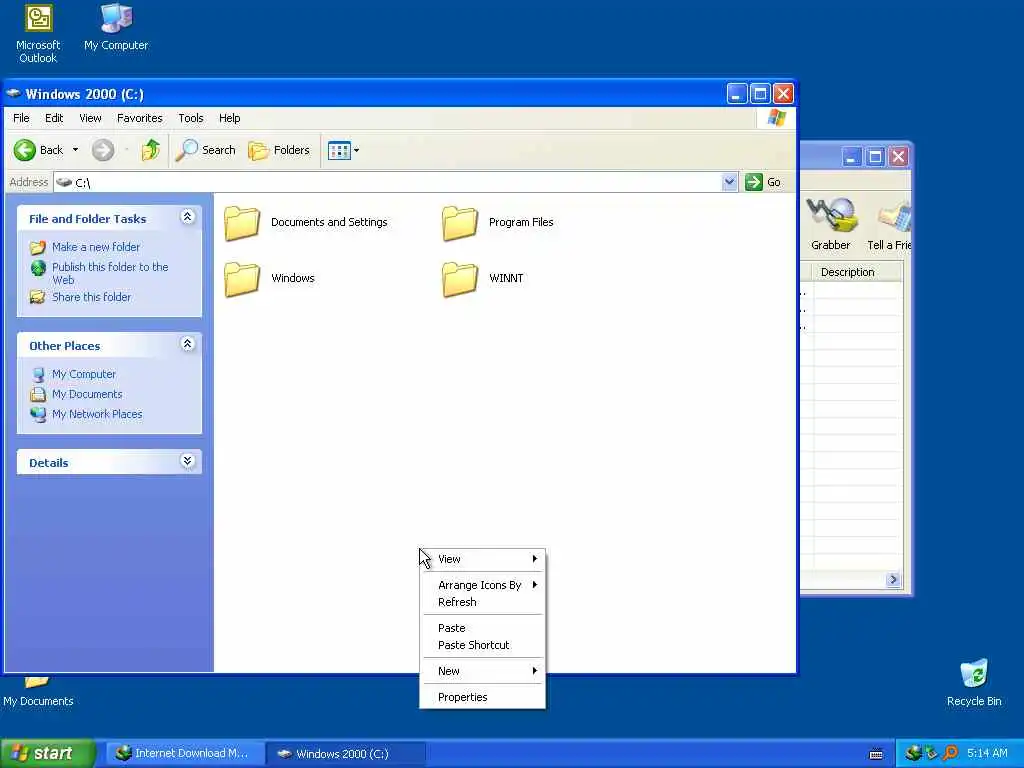Click the Start button
1024x768 pixels.
coord(47,754)
